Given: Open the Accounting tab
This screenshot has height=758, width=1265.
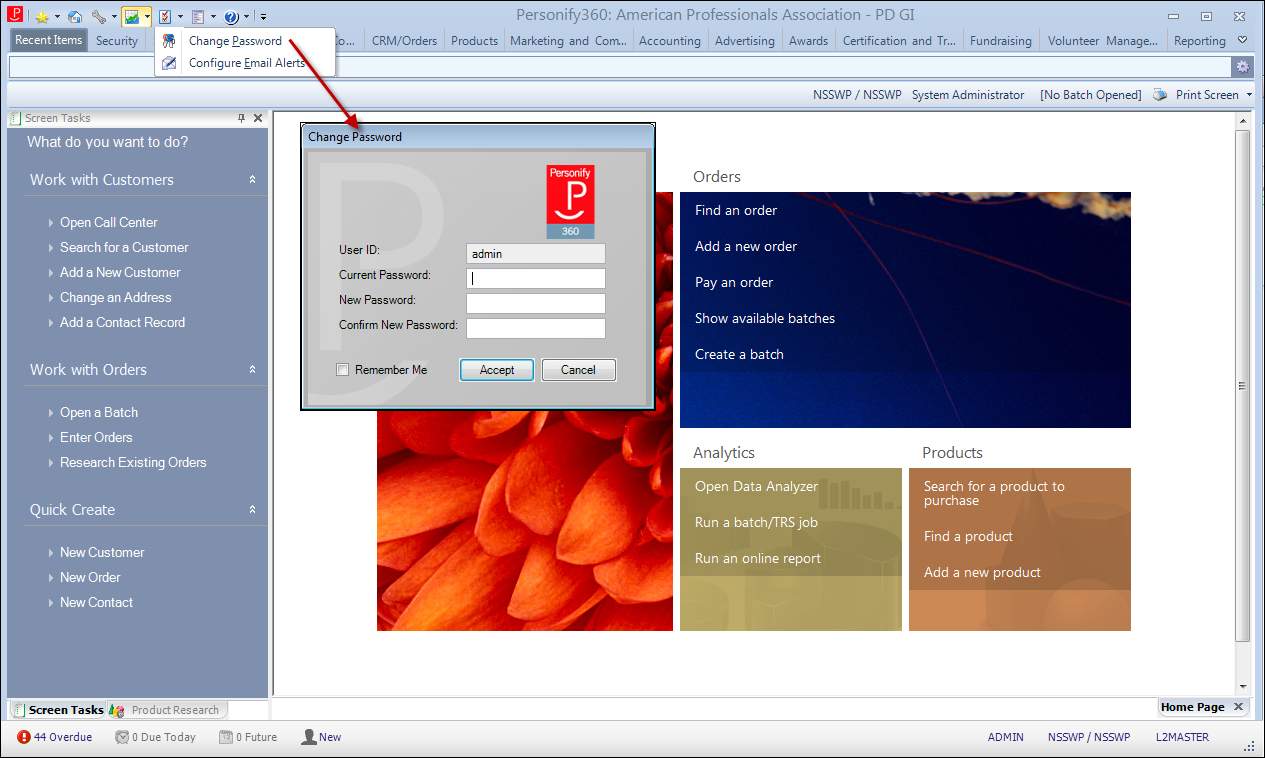Looking at the screenshot, I should [x=670, y=41].
